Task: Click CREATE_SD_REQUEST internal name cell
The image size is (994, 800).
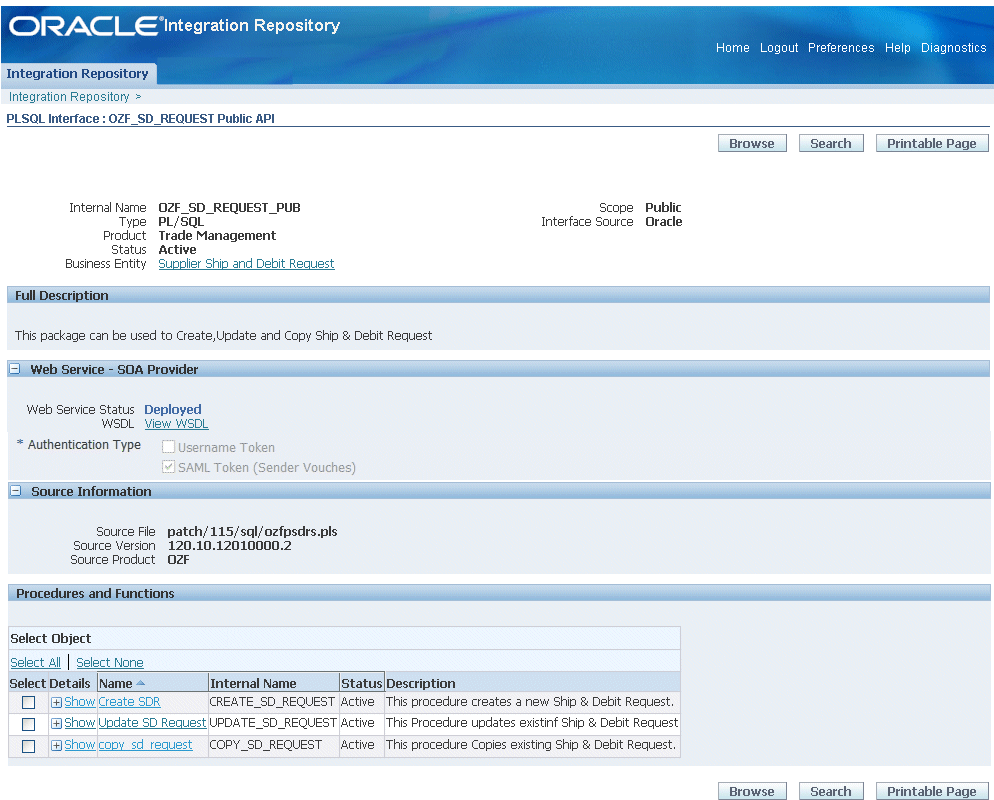Action: (272, 702)
